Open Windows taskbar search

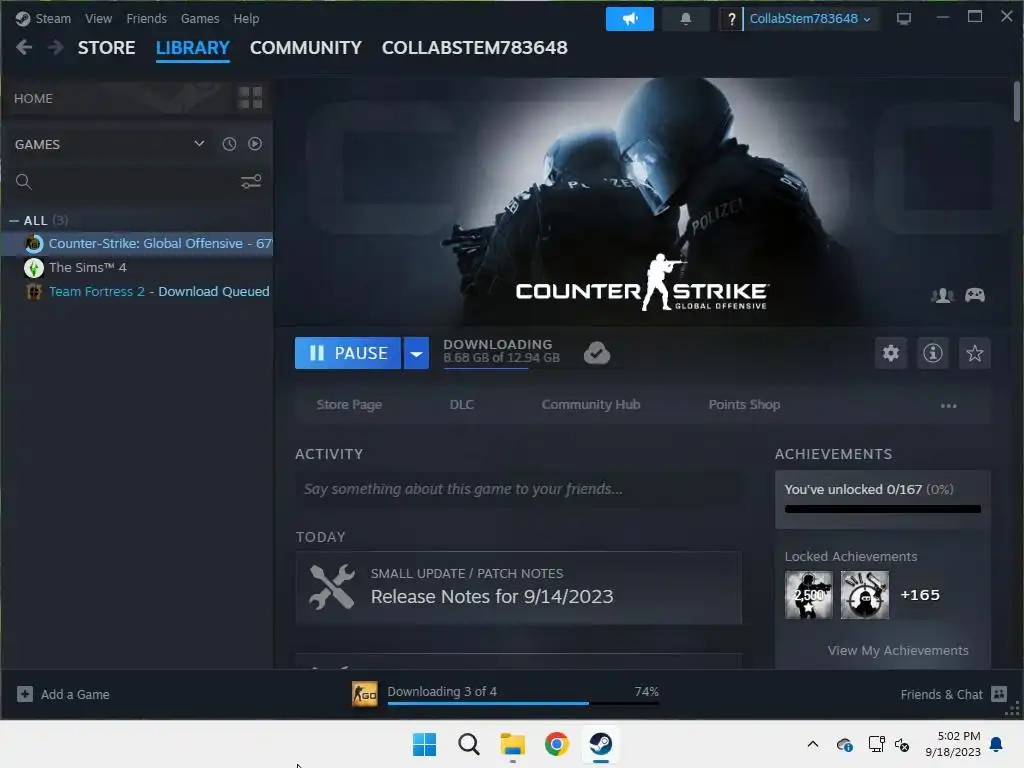[468, 744]
